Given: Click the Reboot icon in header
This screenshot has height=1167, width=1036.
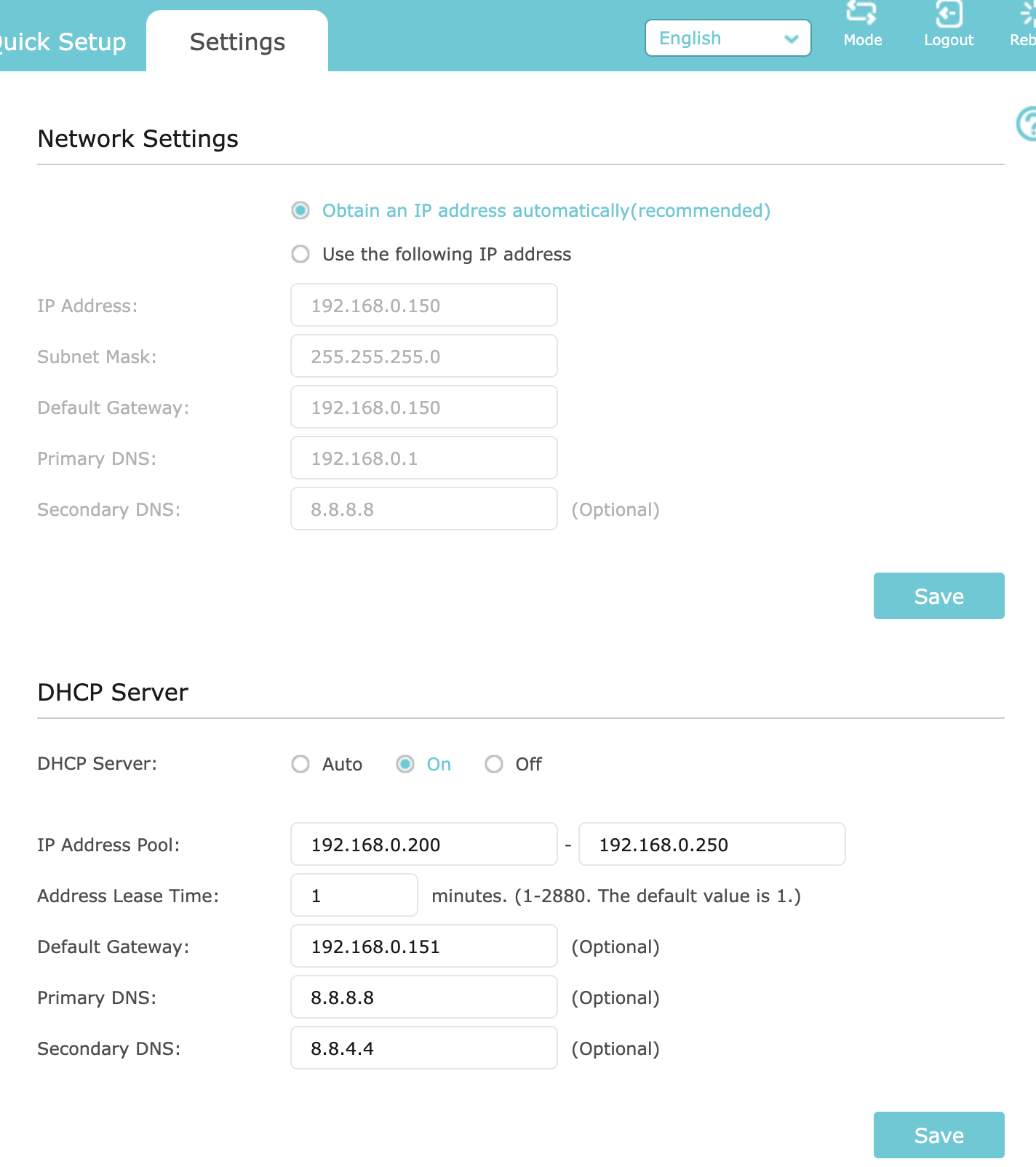Looking at the screenshot, I should [x=1027, y=15].
